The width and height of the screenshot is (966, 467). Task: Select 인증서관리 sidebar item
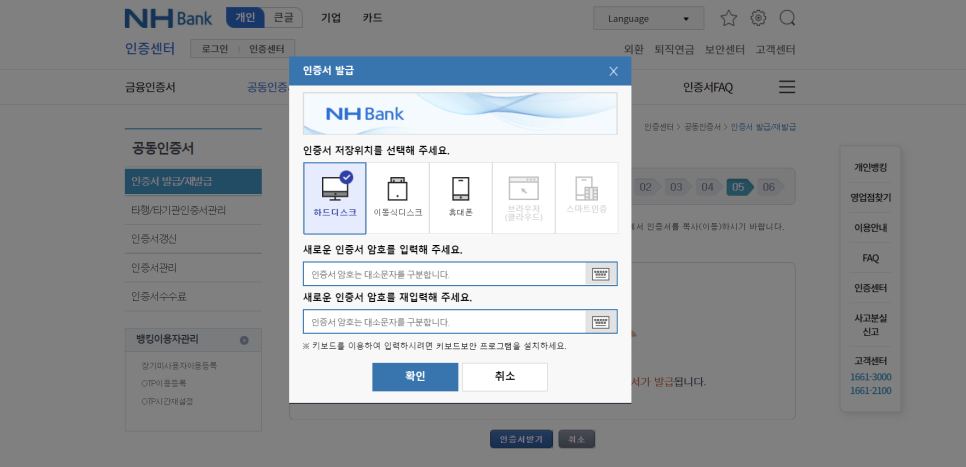(193, 268)
